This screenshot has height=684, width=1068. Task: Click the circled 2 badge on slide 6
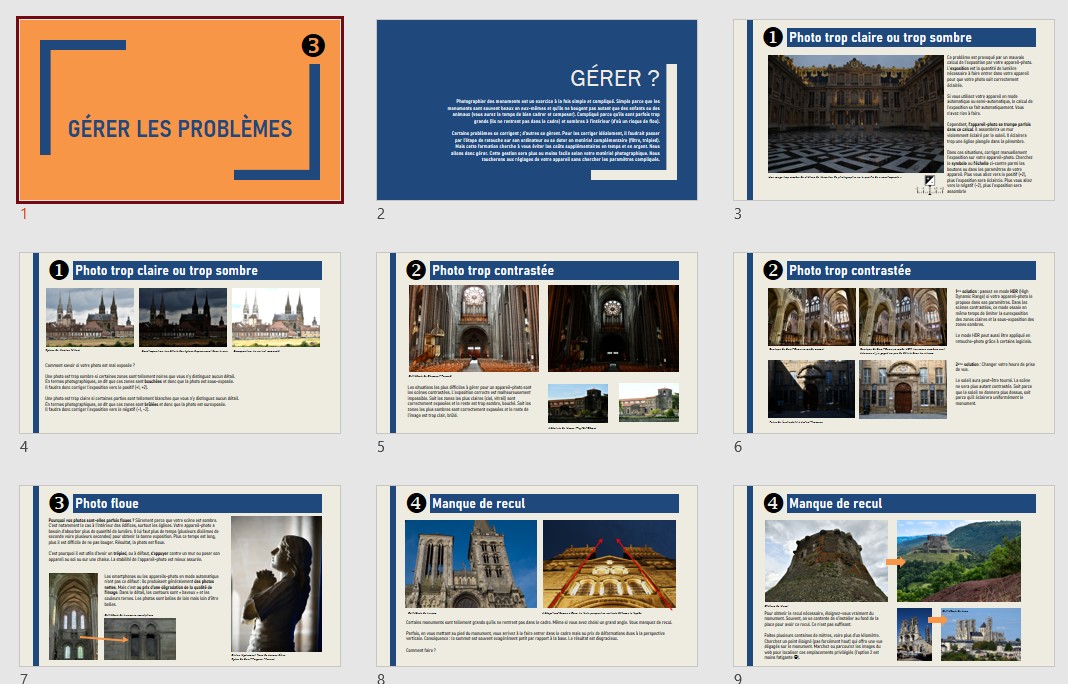[773, 270]
